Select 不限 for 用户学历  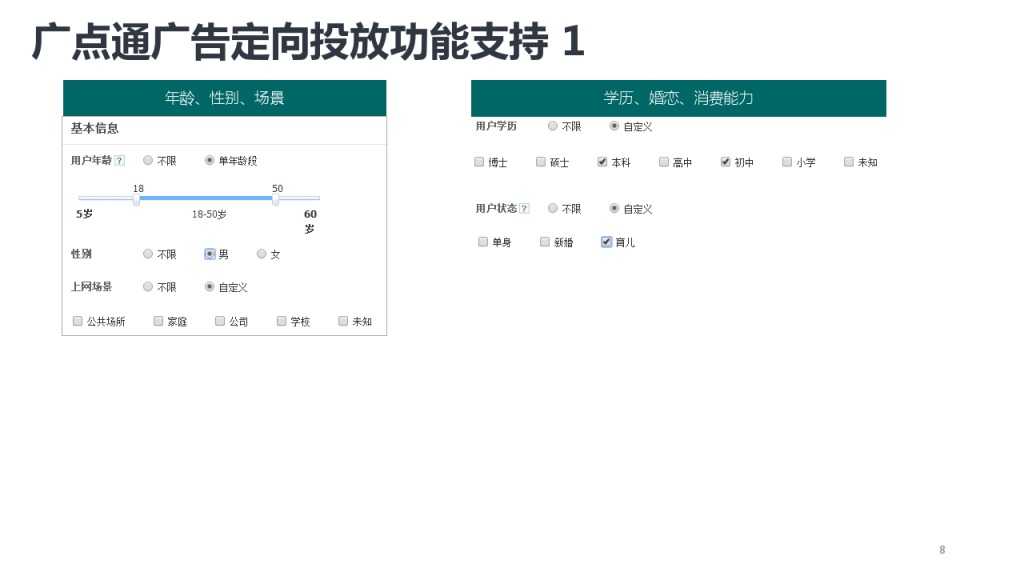click(553, 126)
